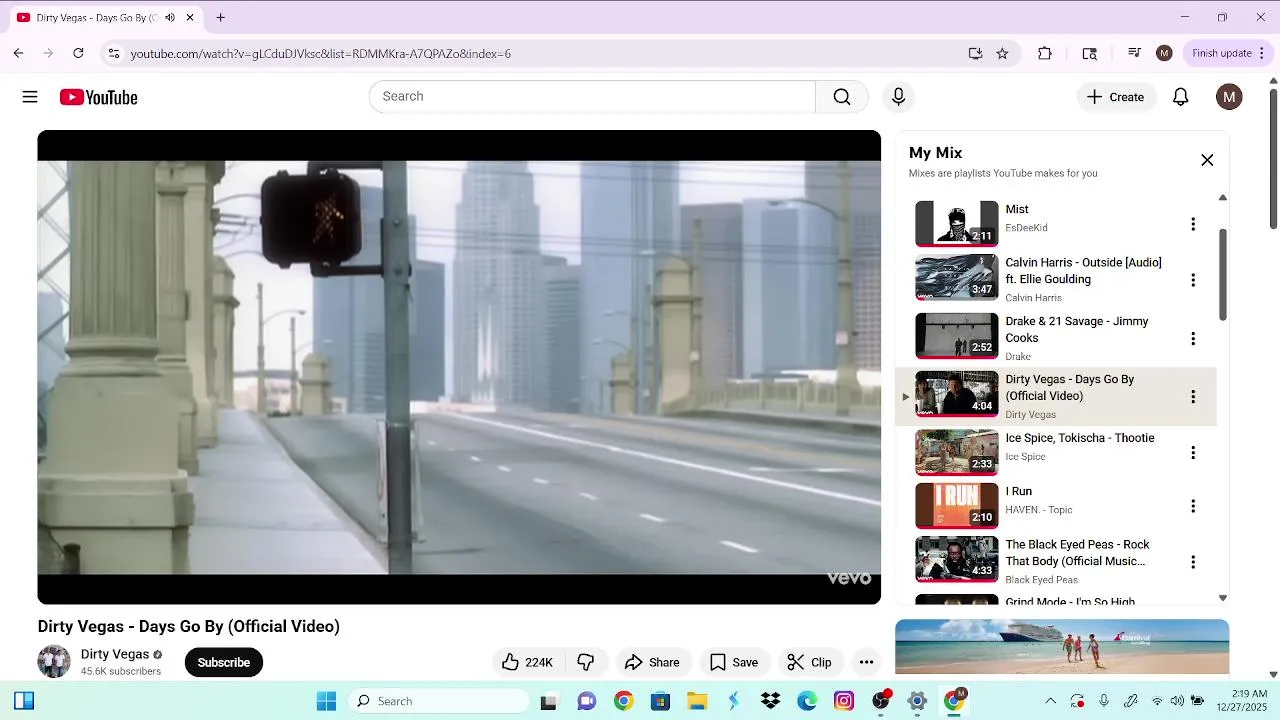Open Instagram from the taskbar
The height and width of the screenshot is (720, 1280).
click(844, 701)
